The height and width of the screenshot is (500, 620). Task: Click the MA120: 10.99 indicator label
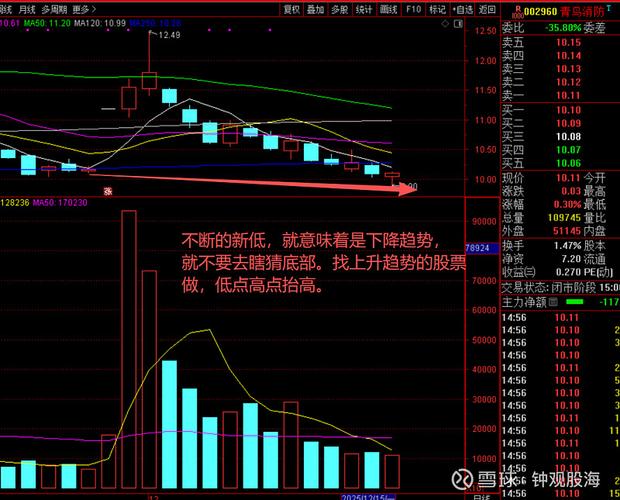pyautogui.click(x=100, y=23)
